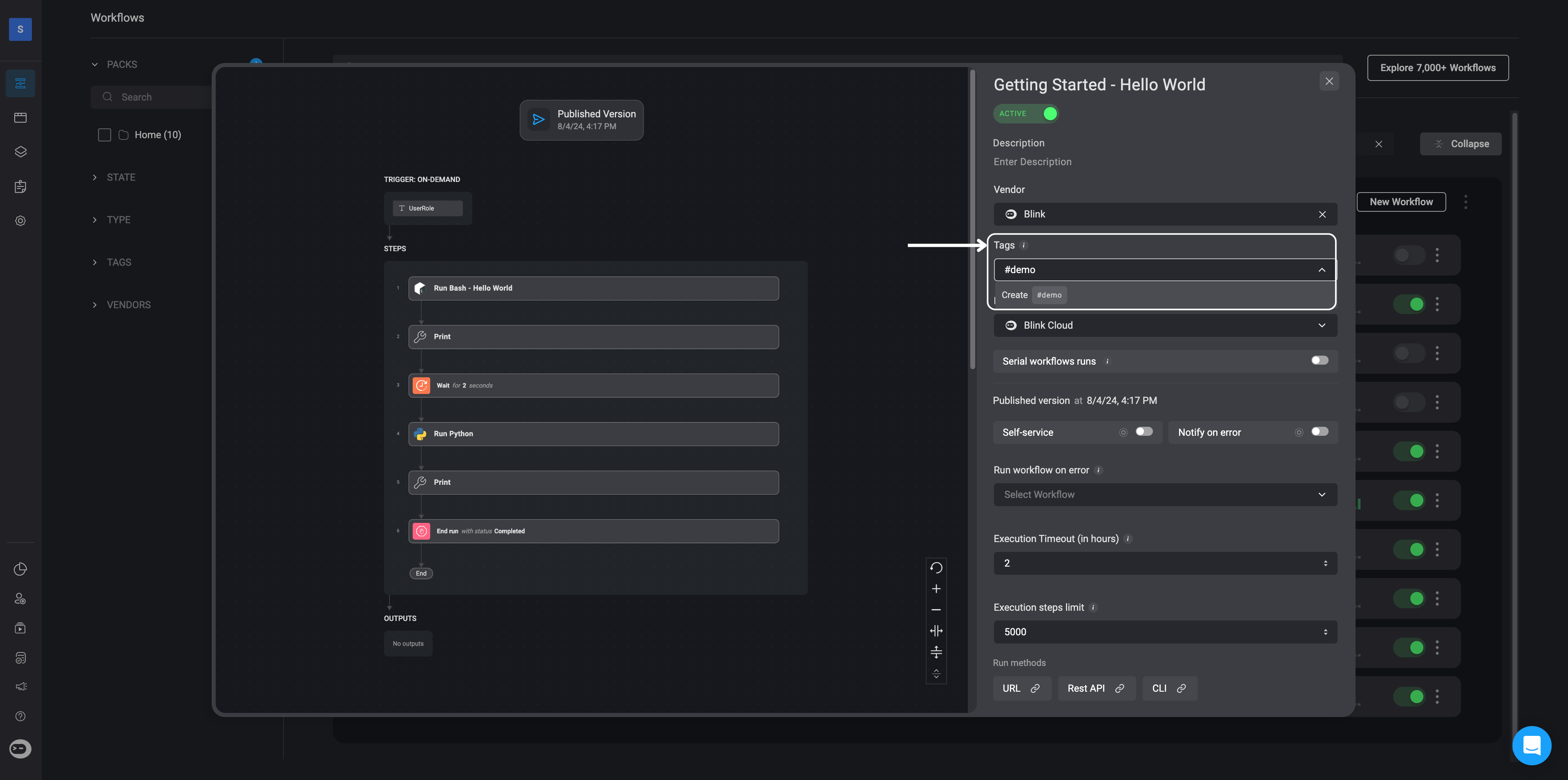Expand the TYPE filter section
This screenshot has height=780, width=1568.
[94, 220]
